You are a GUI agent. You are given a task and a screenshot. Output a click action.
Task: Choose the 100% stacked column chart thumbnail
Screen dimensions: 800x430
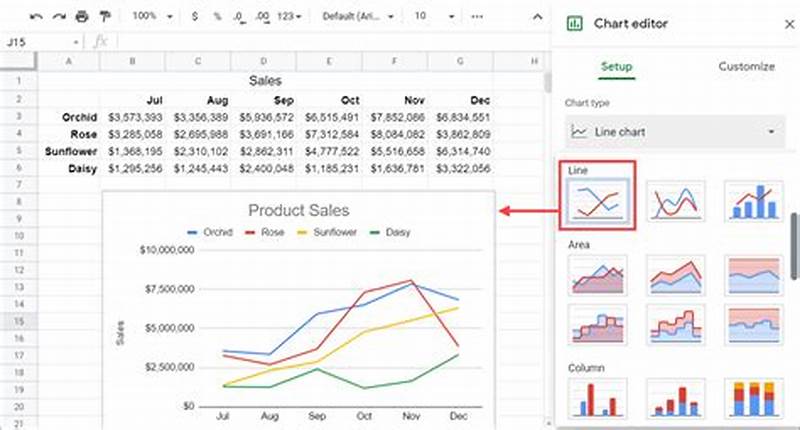[x=754, y=399]
